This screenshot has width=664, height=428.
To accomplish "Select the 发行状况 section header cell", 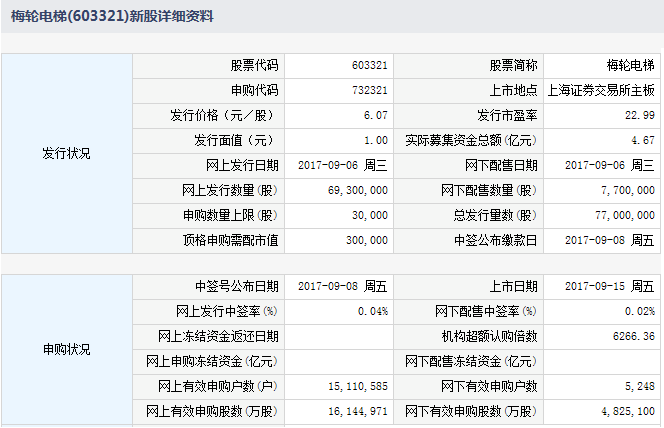I will point(66,153).
